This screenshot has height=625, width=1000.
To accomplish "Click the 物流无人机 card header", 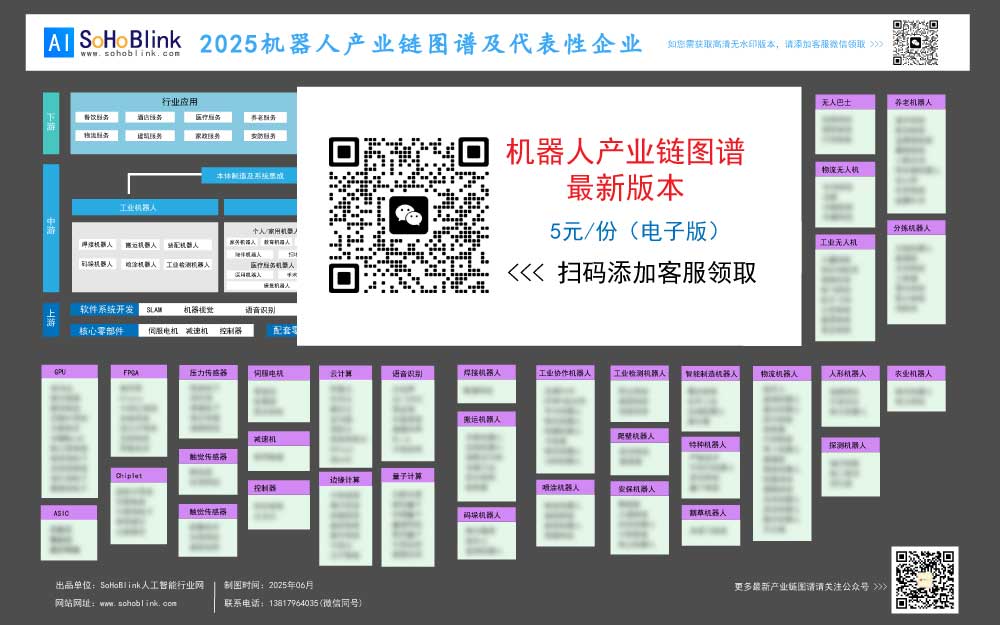I will point(845,170).
